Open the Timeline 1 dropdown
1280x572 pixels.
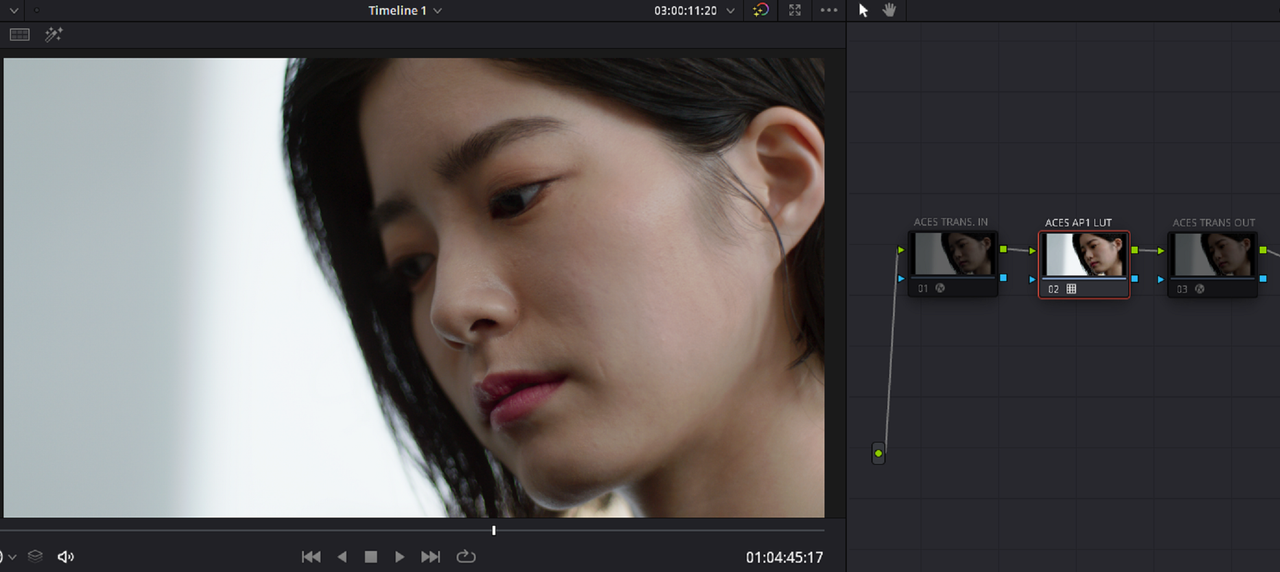405,10
